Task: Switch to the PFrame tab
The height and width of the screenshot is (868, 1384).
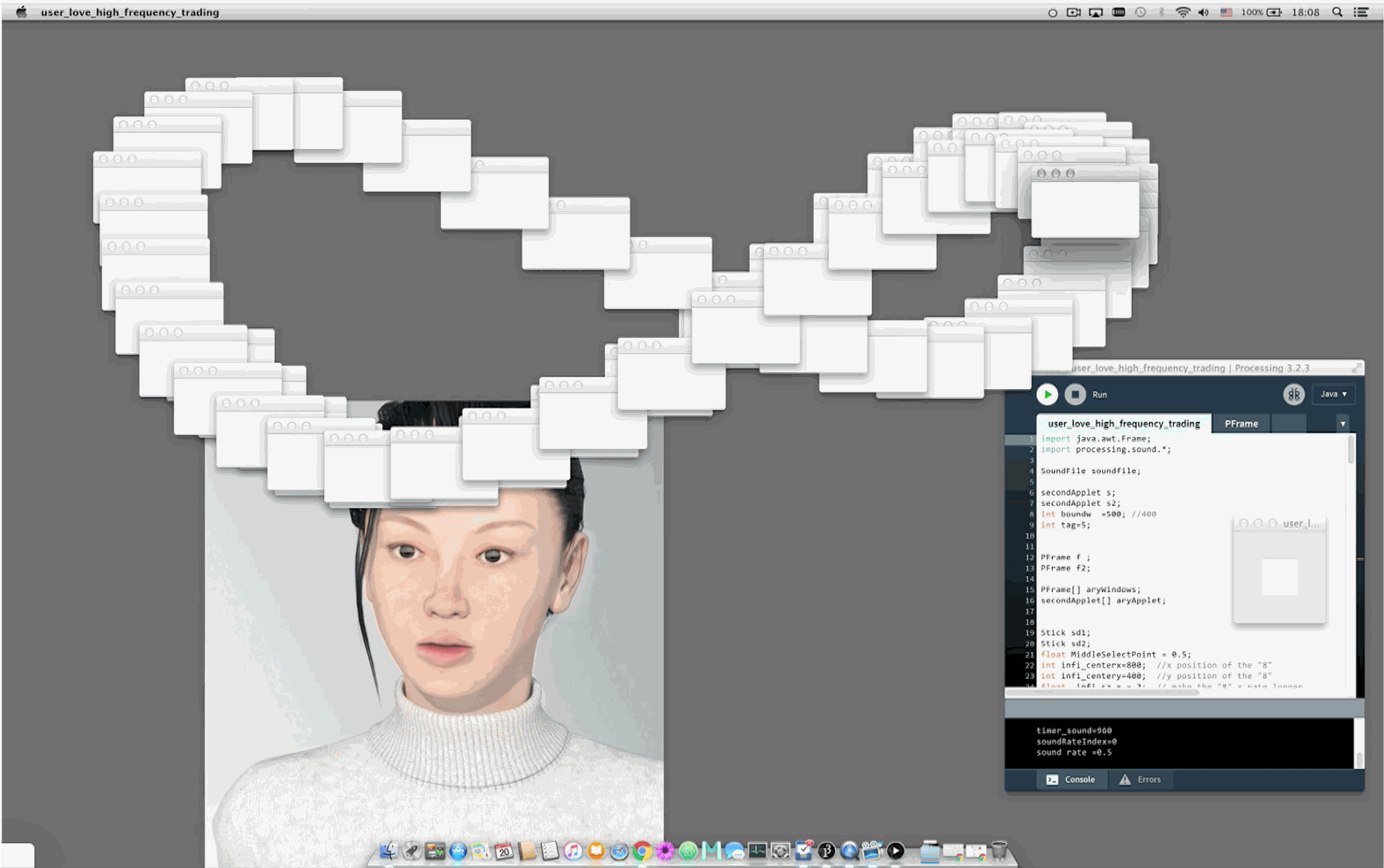Action: (x=1242, y=424)
